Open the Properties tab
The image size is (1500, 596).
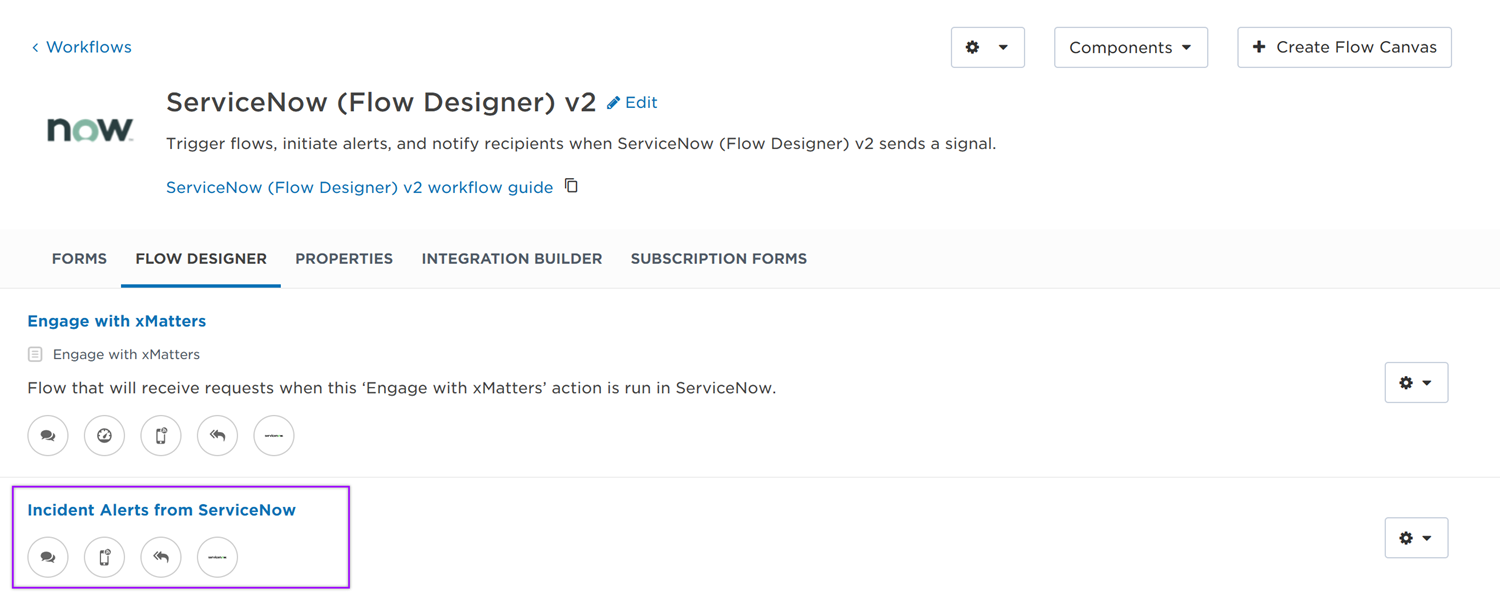344,259
